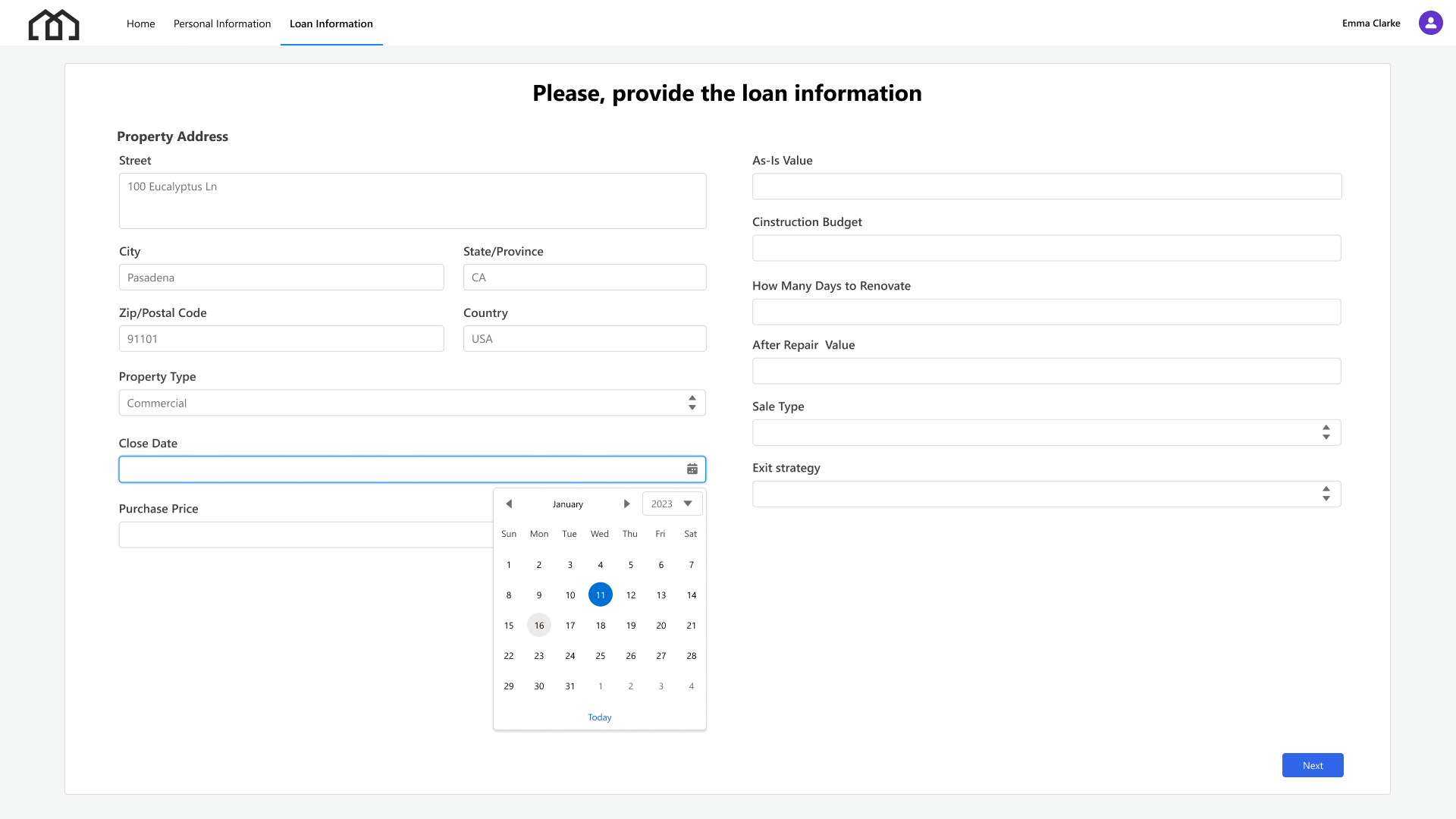Focus the Cinstruction Budget field
Screen dimensions: 1456x819
(1046, 248)
